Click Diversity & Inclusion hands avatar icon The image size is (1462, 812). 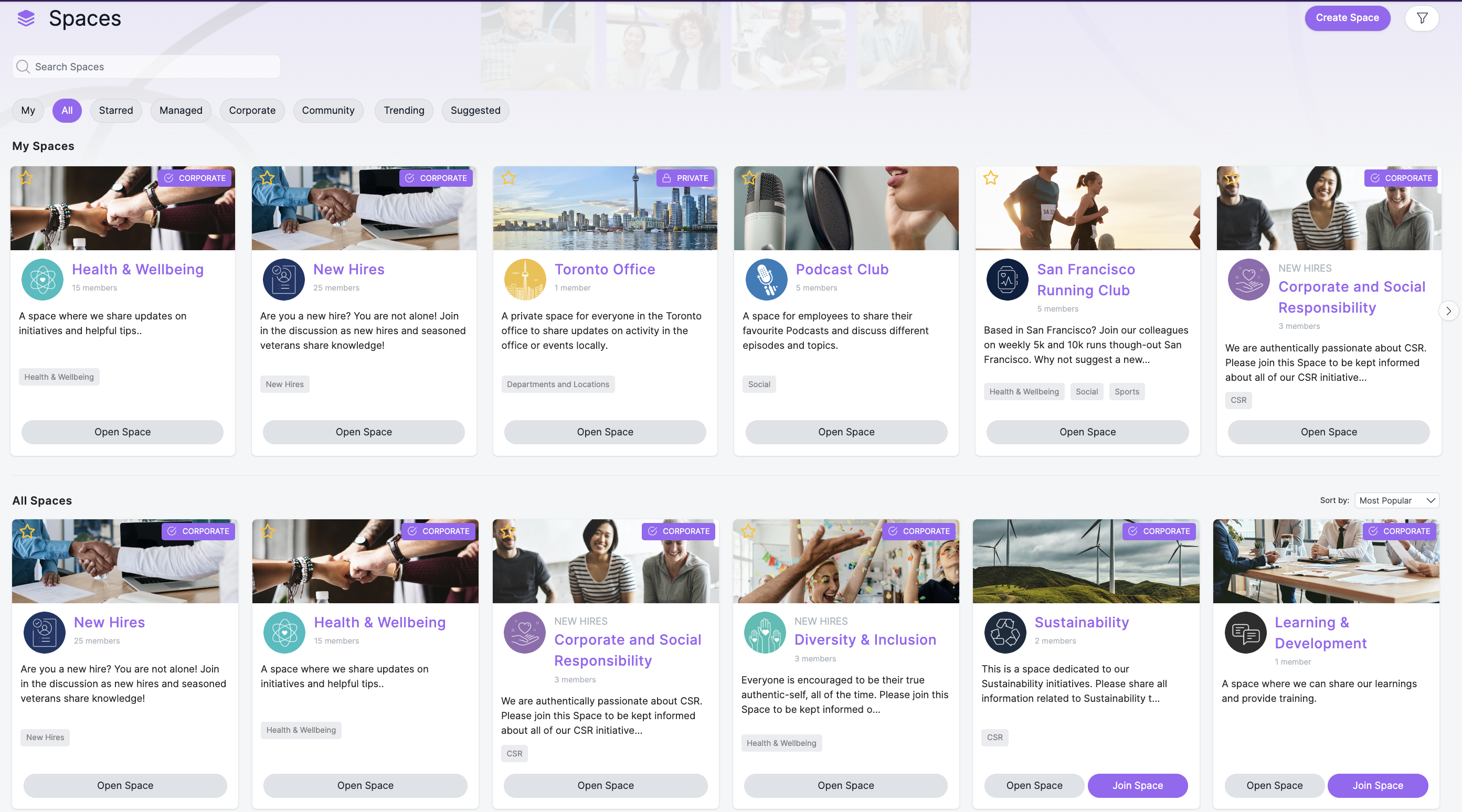(x=765, y=632)
